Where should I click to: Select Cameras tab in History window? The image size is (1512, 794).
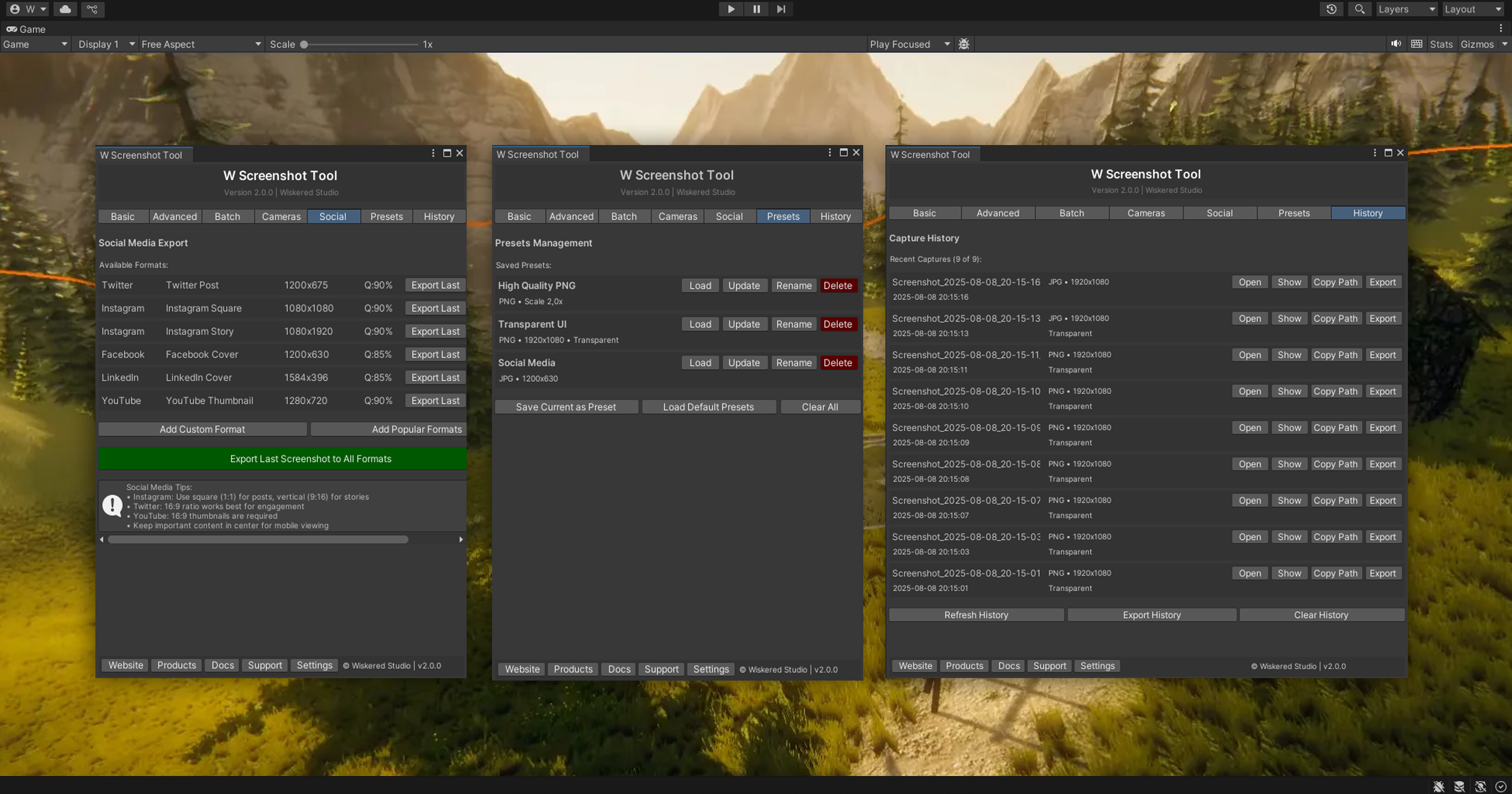click(x=1145, y=213)
